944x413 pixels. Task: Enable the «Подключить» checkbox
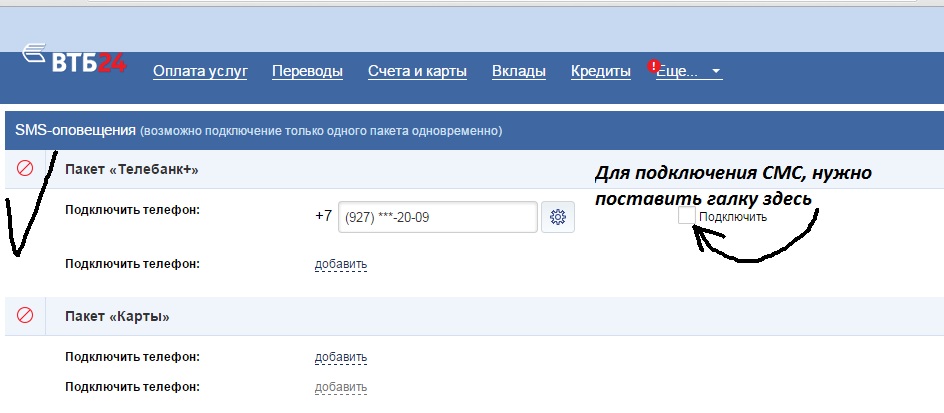[x=686, y=216]
